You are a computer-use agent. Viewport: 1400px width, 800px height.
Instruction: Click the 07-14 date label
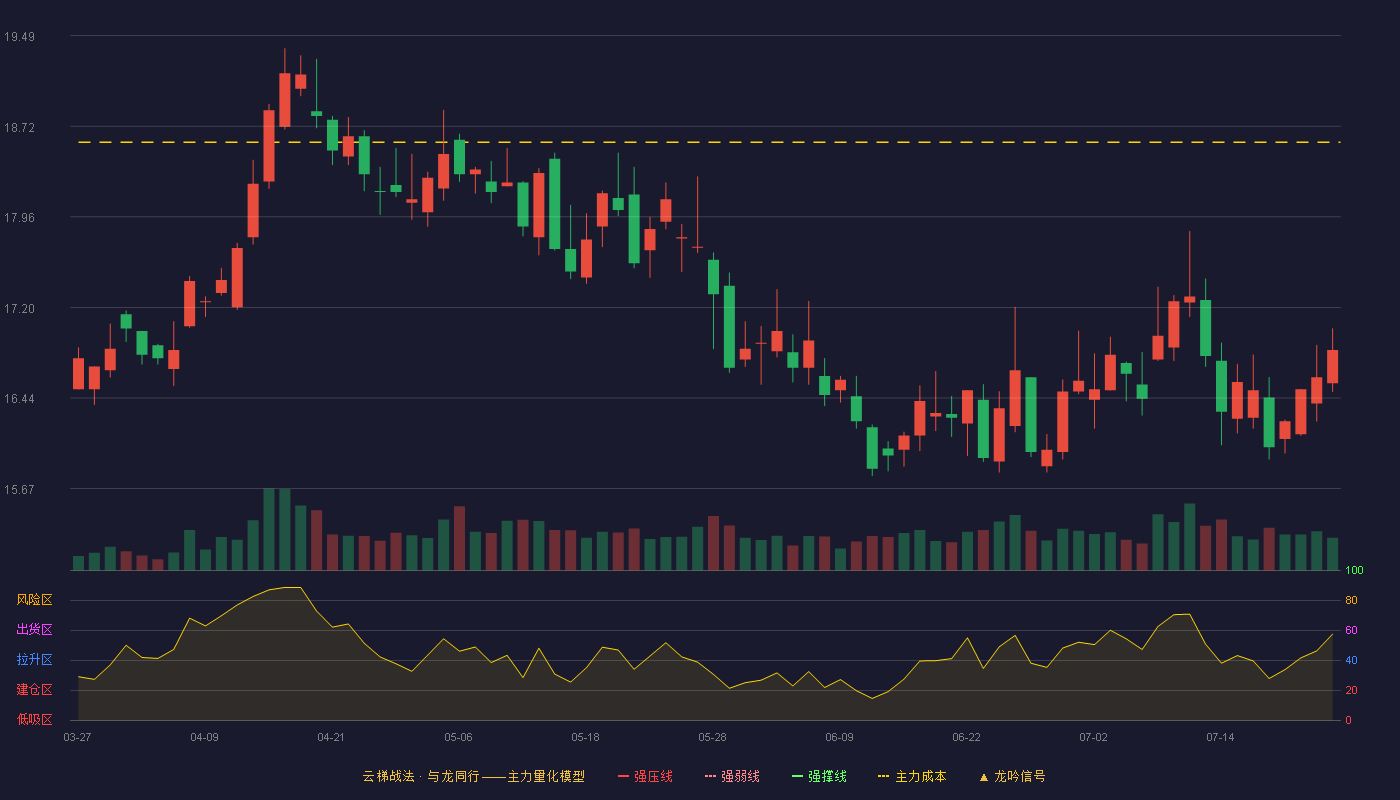1220,737
